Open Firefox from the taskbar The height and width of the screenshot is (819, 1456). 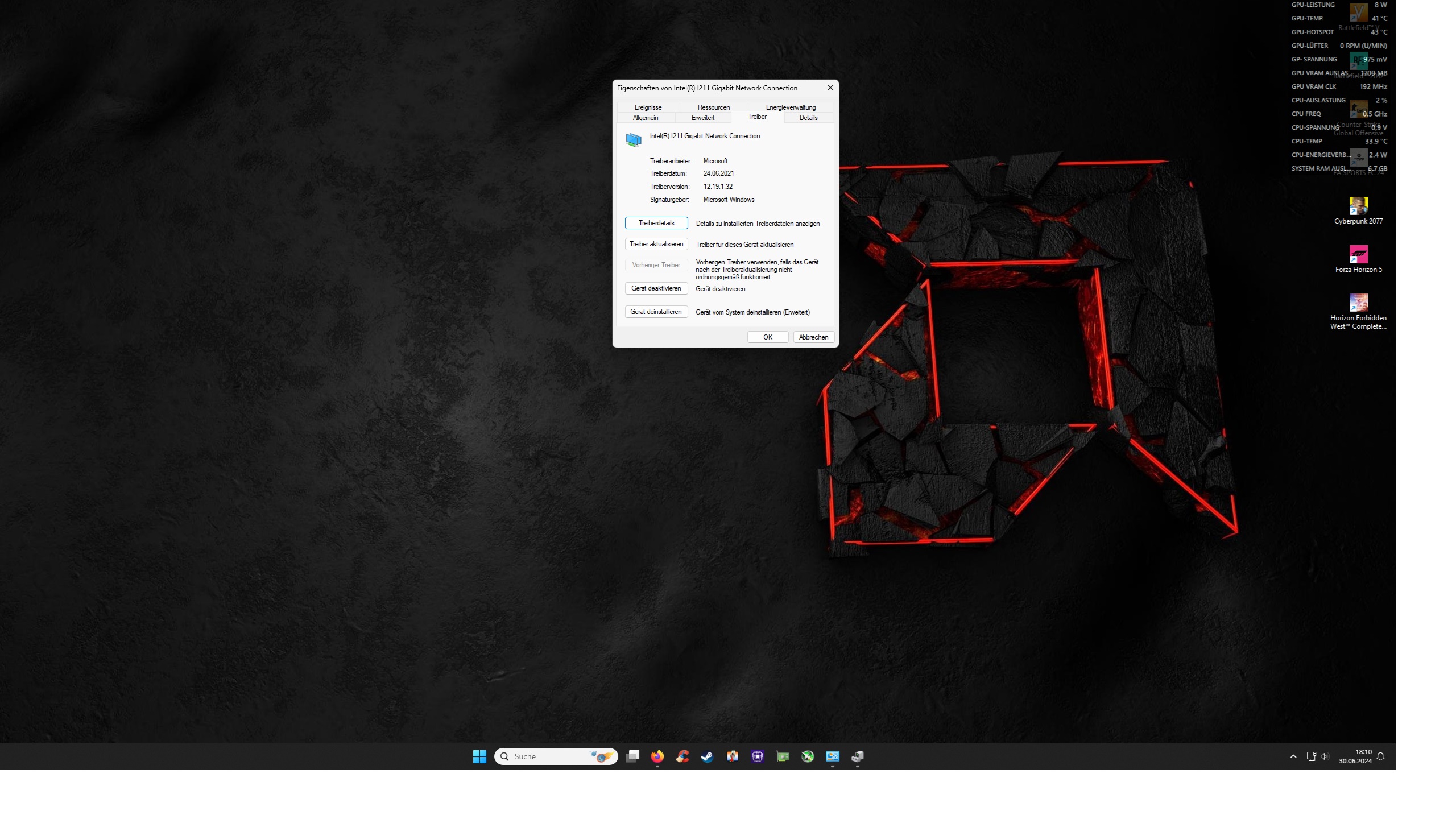657,756
